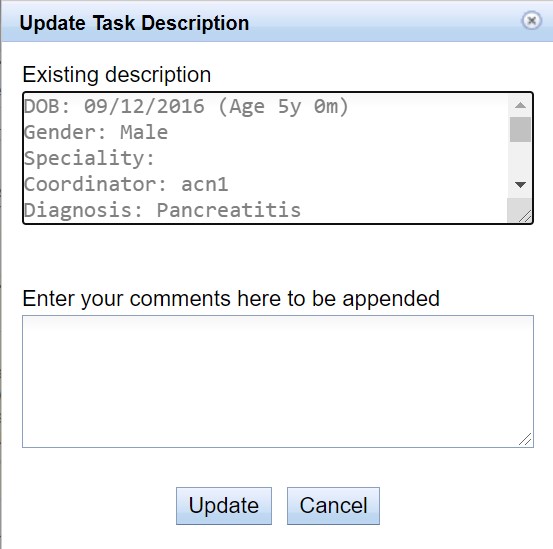Click the resize grip of Existing description box
Image resolution: width=553 pixels, height=549 pixels.
(x=525, y=216)
